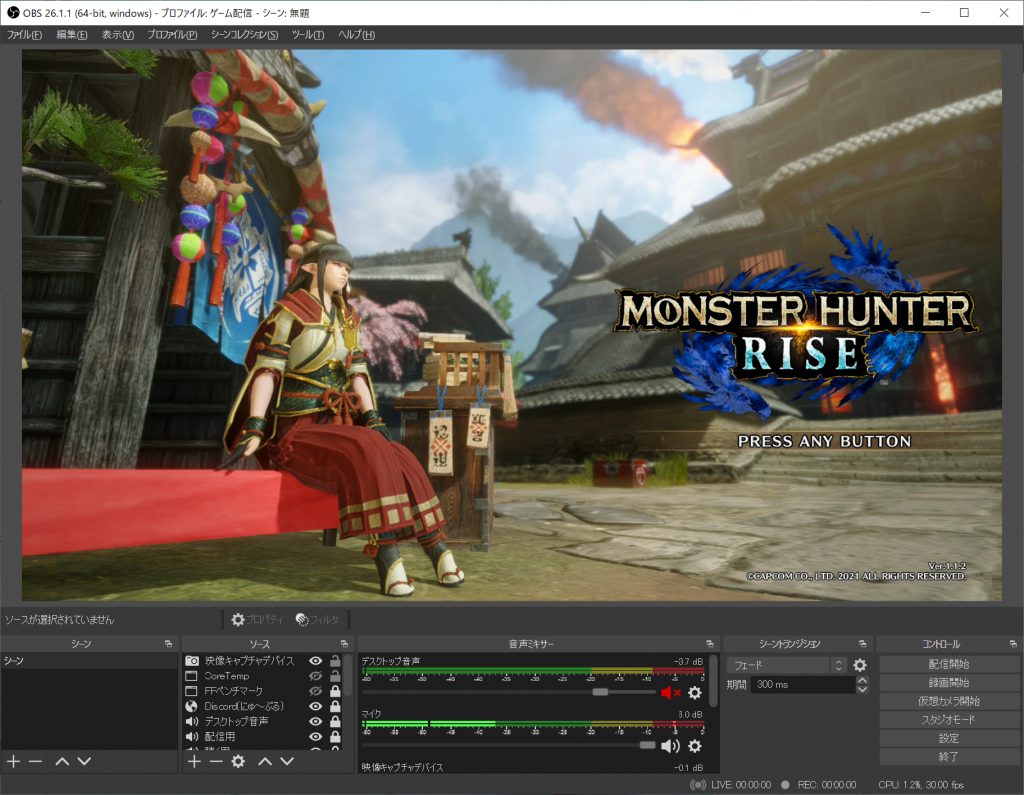Hide デスクトップ音声 source via eye icon

tap(315, 721)
